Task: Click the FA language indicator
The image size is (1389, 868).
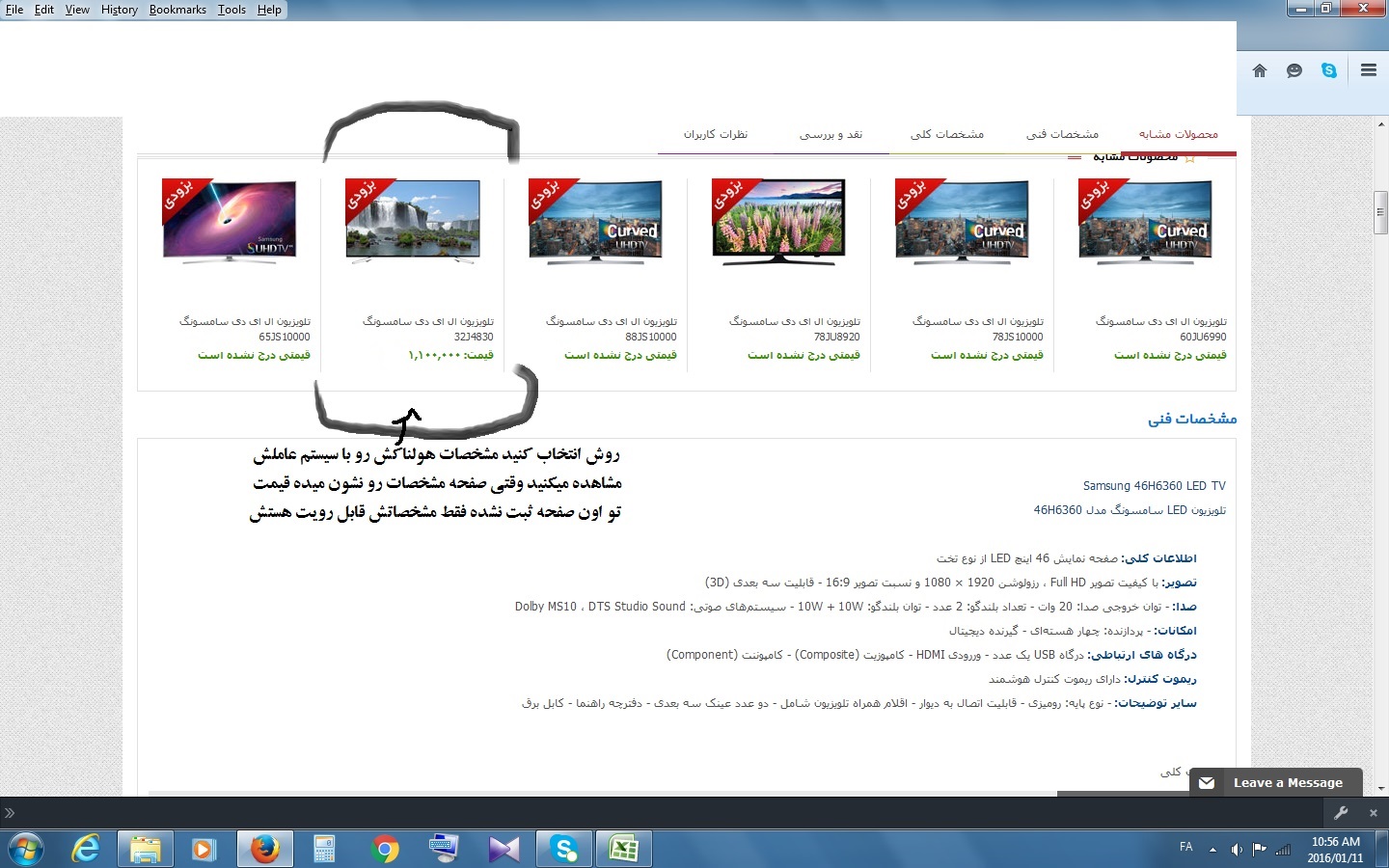Action: 1185,848
